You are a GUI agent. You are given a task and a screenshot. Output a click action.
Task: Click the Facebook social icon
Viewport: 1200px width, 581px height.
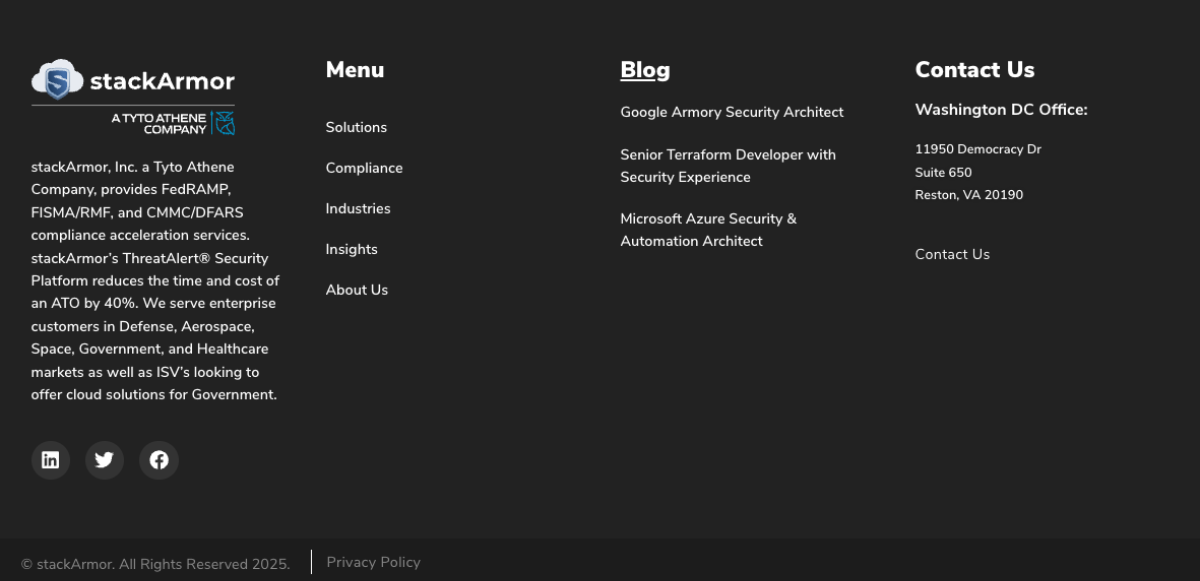coord(159,460)
